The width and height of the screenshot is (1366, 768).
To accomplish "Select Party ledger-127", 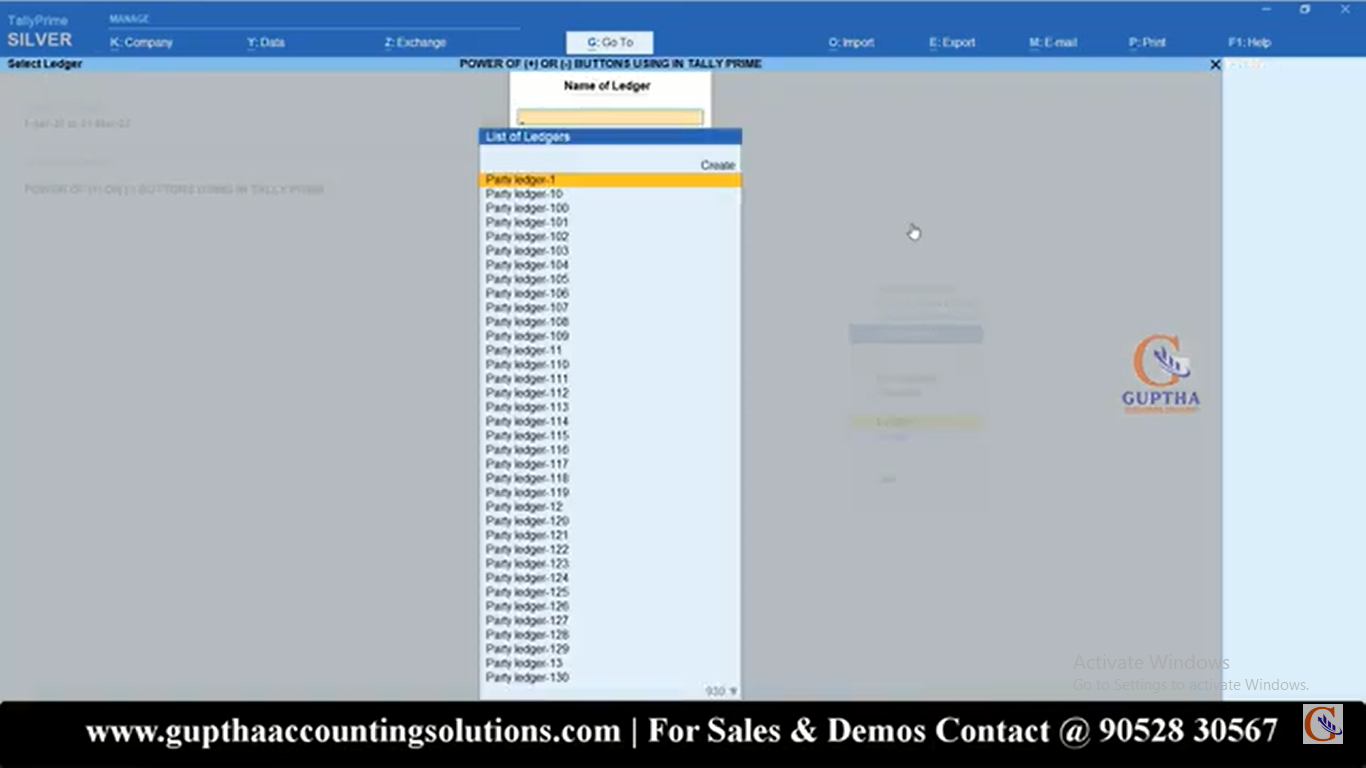I will click(610, 620).
